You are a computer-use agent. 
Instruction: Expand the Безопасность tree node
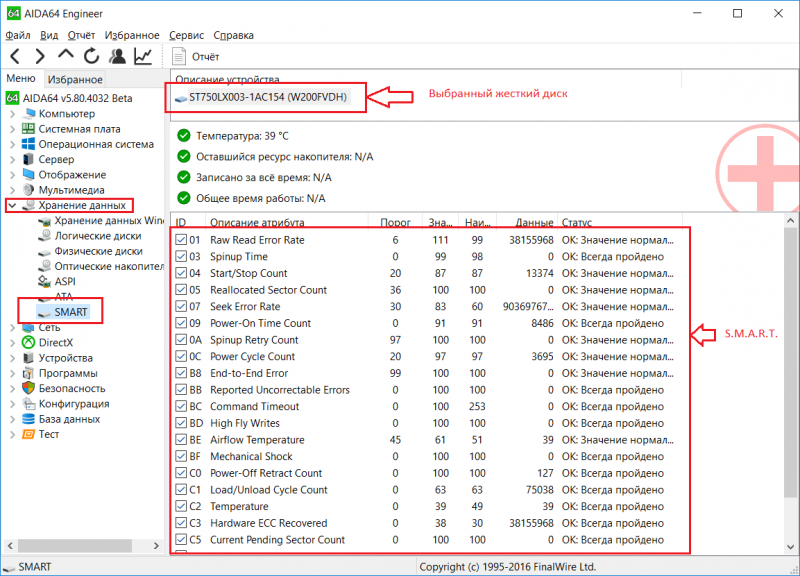pyautogui.click(x=13, y=389)
